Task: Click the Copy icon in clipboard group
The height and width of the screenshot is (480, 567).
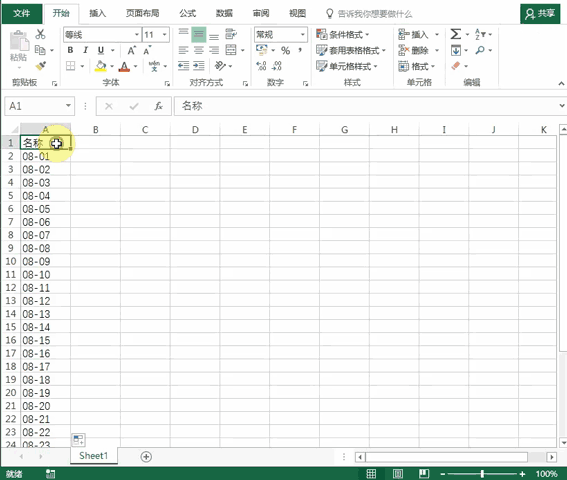Action: point(40,50)
